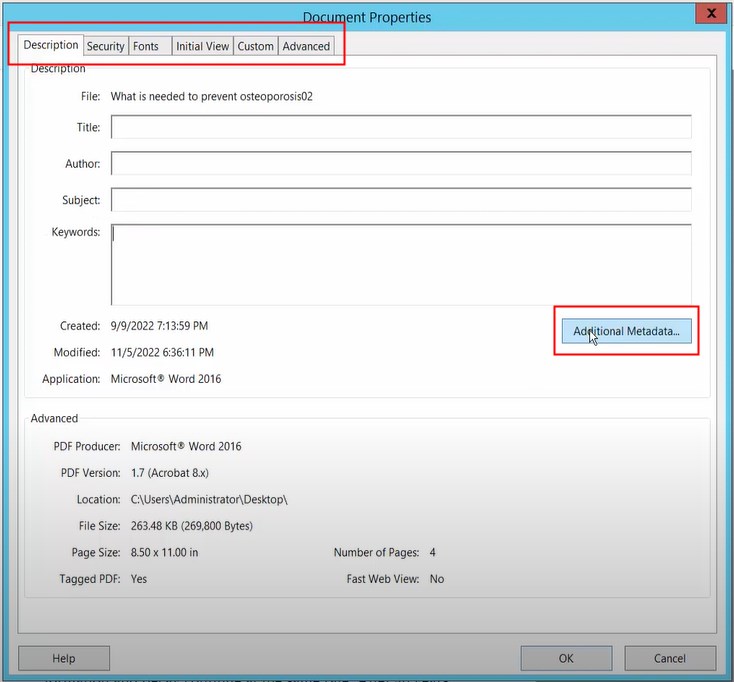Click the Location path C:\Users\Administrator\Desktop\

pyautogui.click(x=216, y=499)
